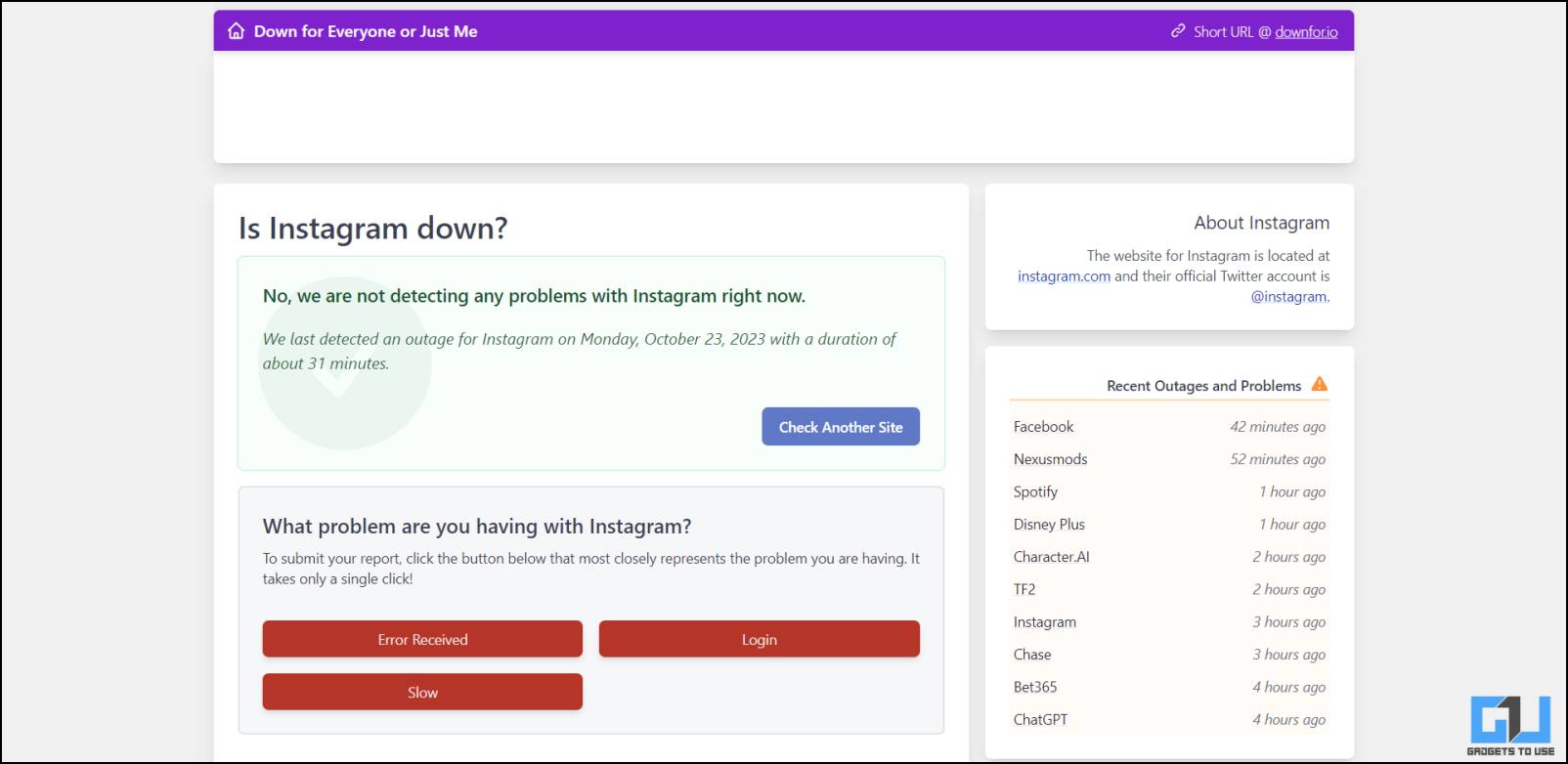
Task: Click '2 hours ago' next to TF2
Action: pos(1289,589)
